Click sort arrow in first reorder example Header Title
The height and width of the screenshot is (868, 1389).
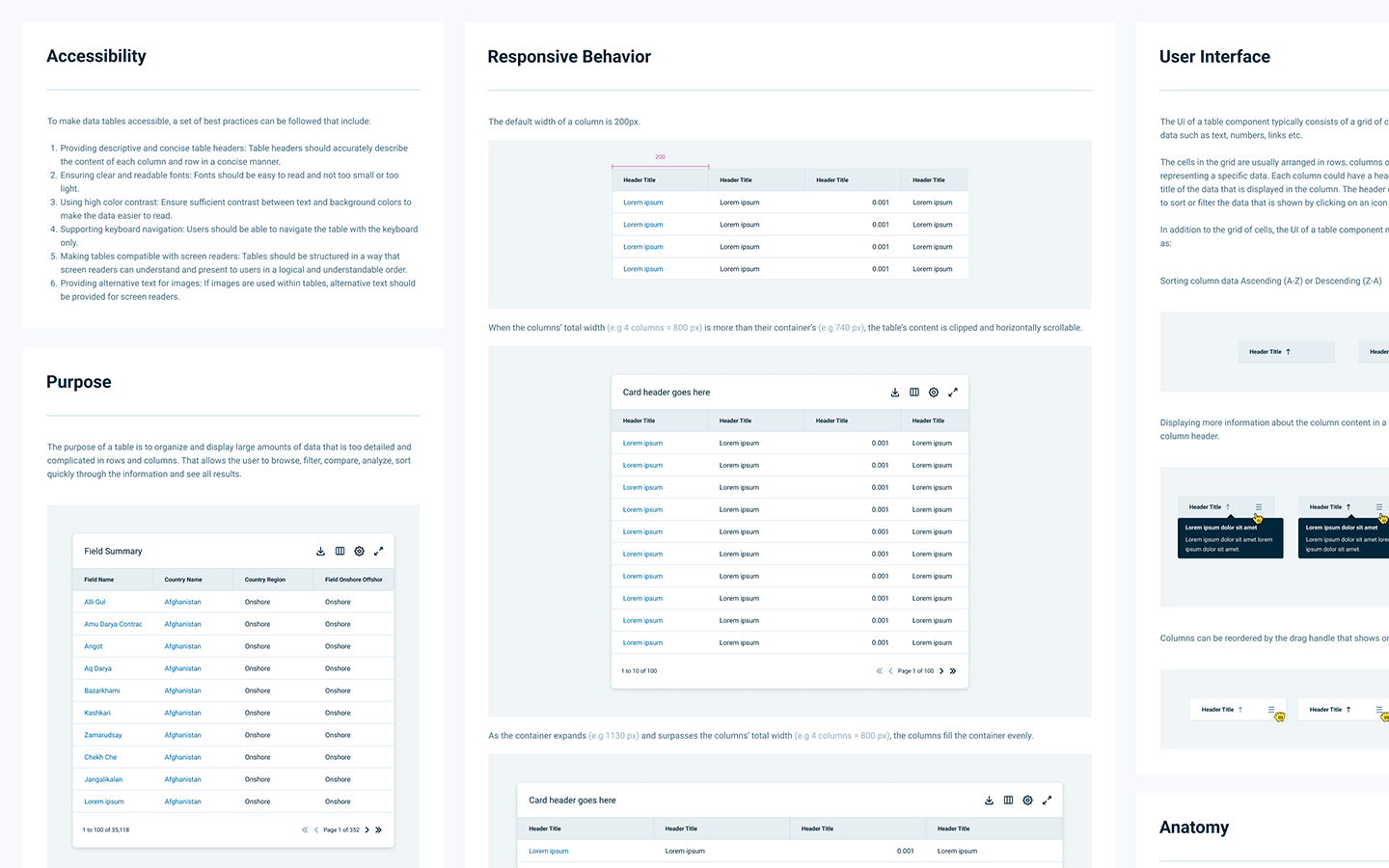tap(1240, 710)
